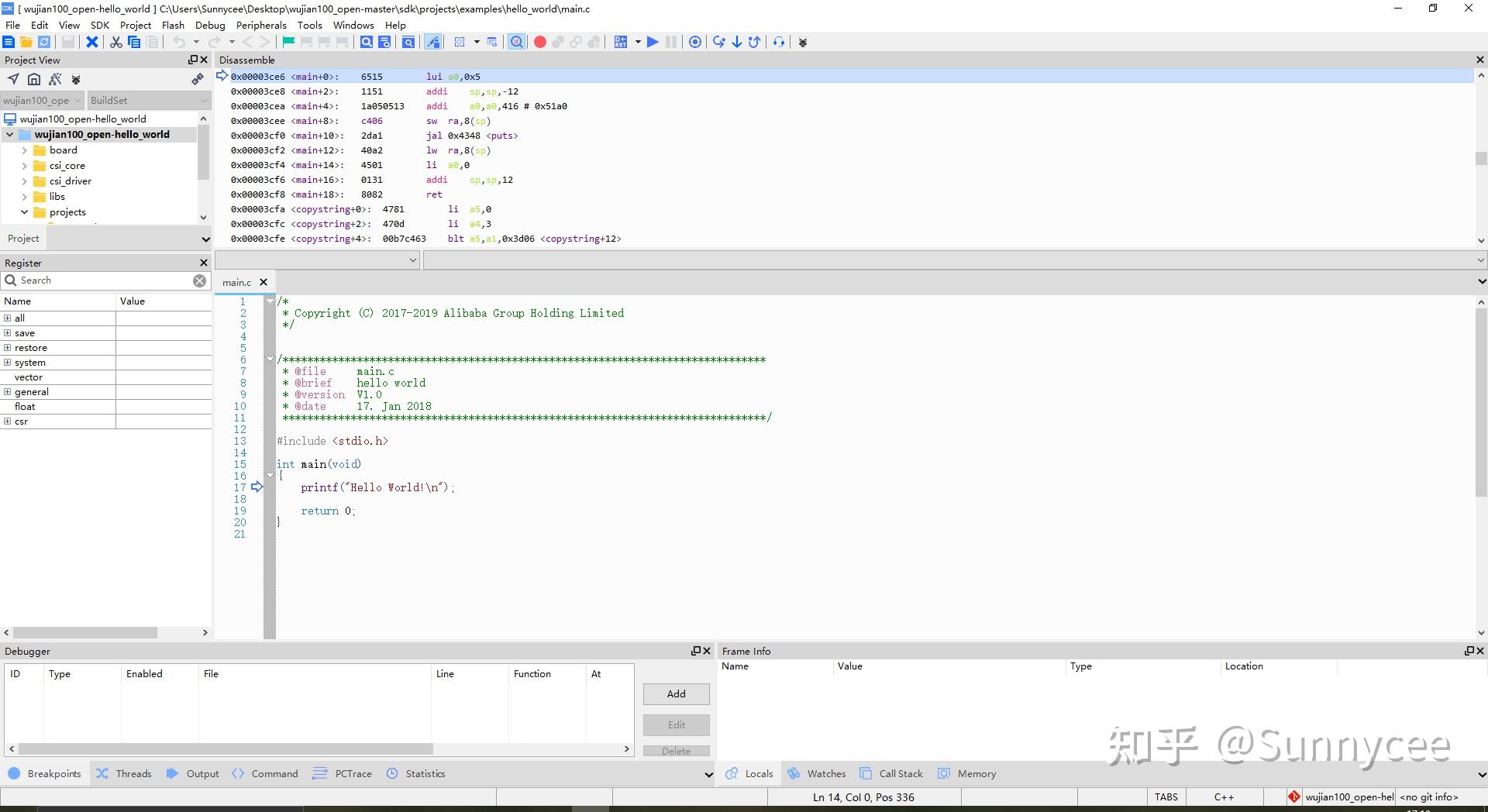Clear the Register search field

click(200, 280)
